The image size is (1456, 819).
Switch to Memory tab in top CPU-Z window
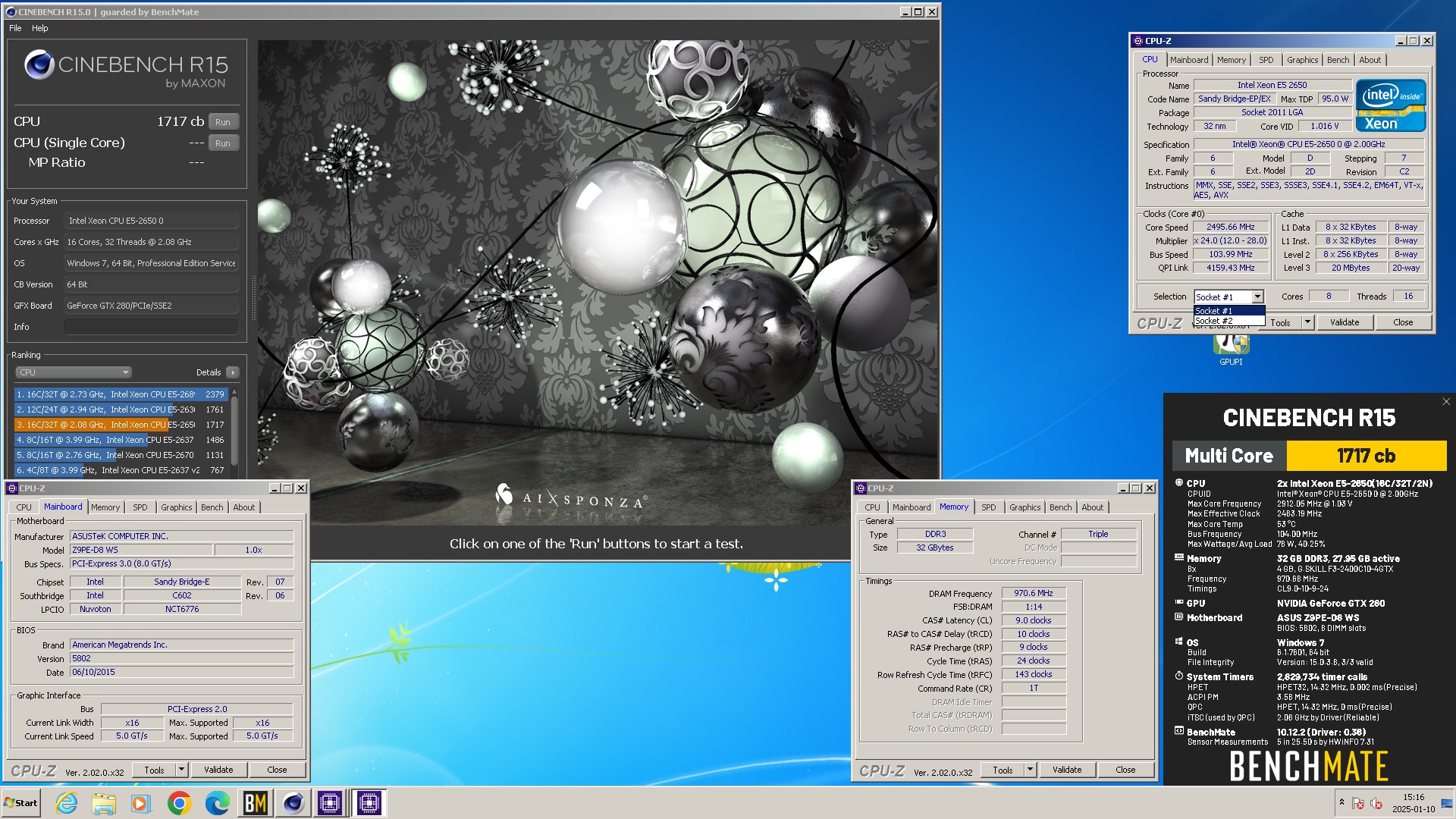tap(1232, 60)
